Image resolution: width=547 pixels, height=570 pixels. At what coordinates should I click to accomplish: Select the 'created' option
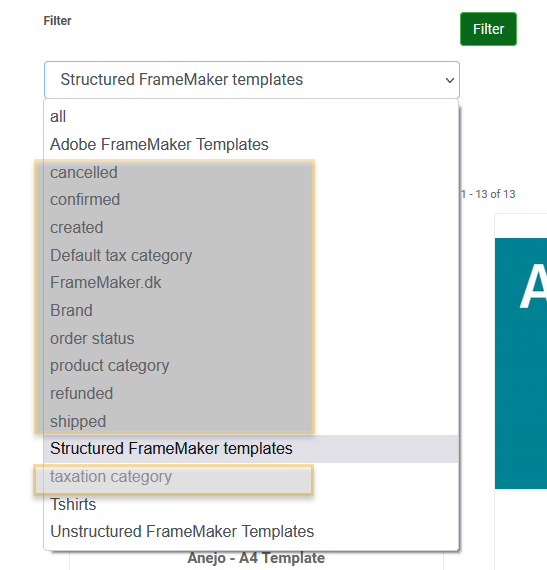click(251, 228)
